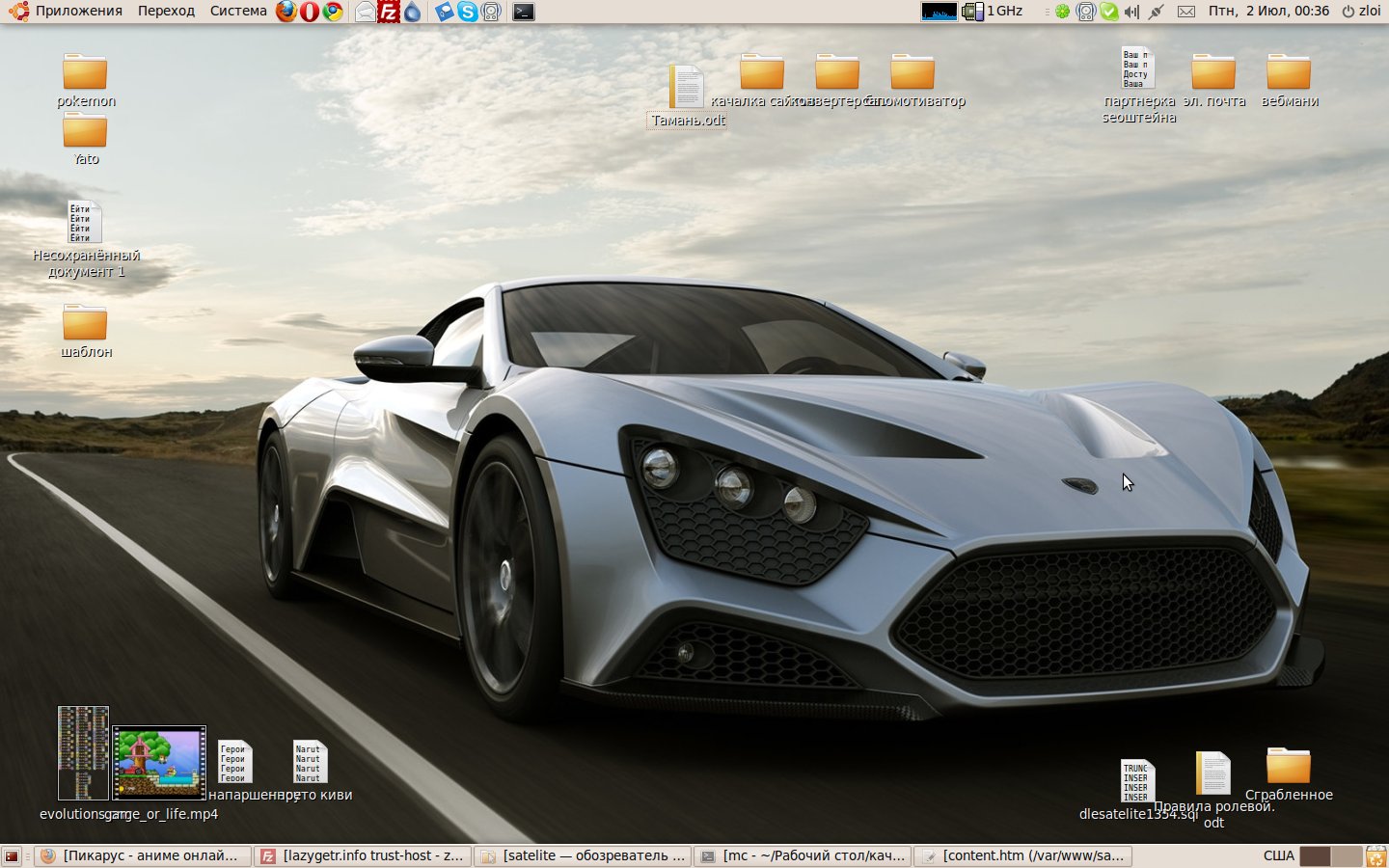Open the green checkmark Skype status tray icon
Viewport: 1389px width, 868px height.
(1109, 12)
